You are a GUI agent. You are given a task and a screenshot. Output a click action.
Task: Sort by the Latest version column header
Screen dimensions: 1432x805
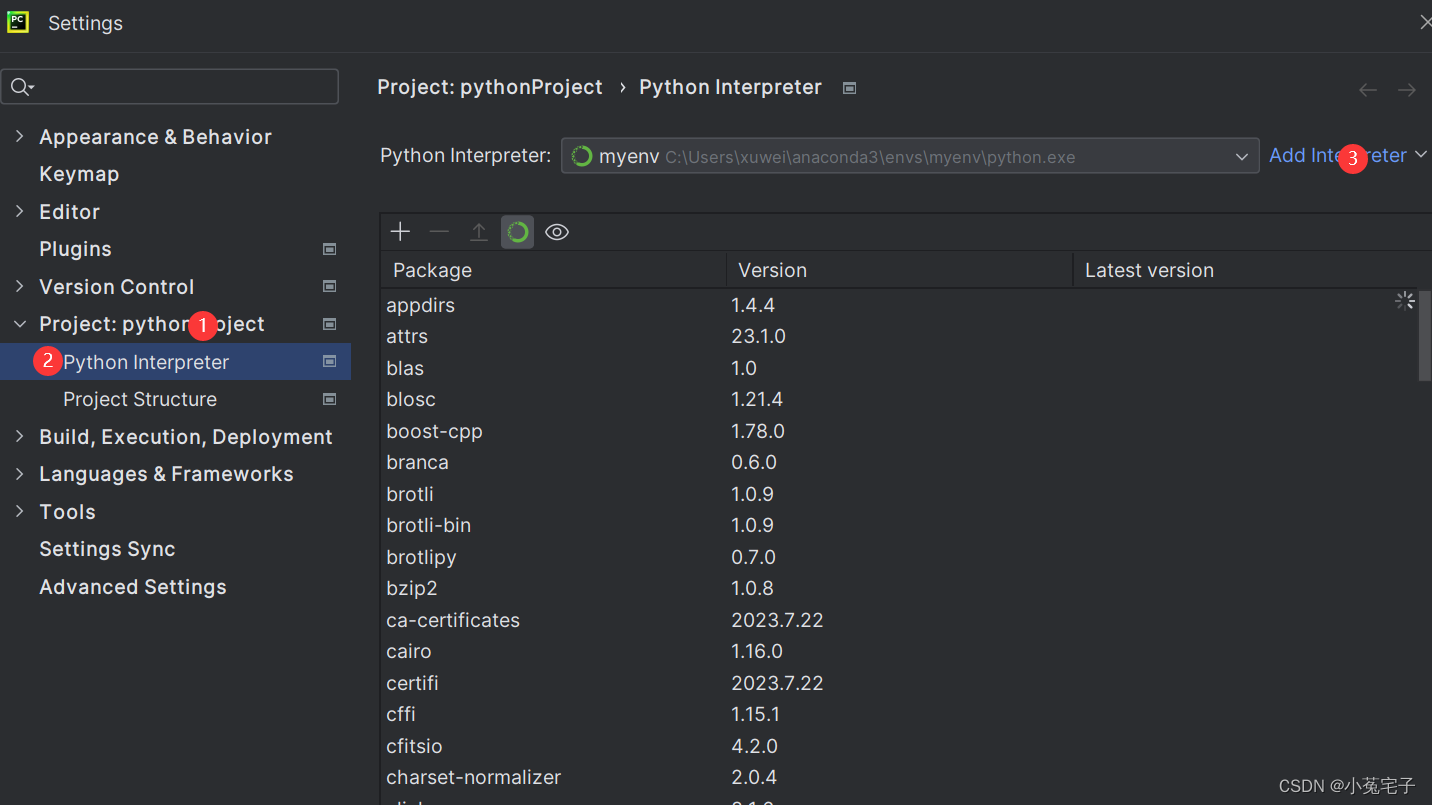click(x=1252, y=270)
